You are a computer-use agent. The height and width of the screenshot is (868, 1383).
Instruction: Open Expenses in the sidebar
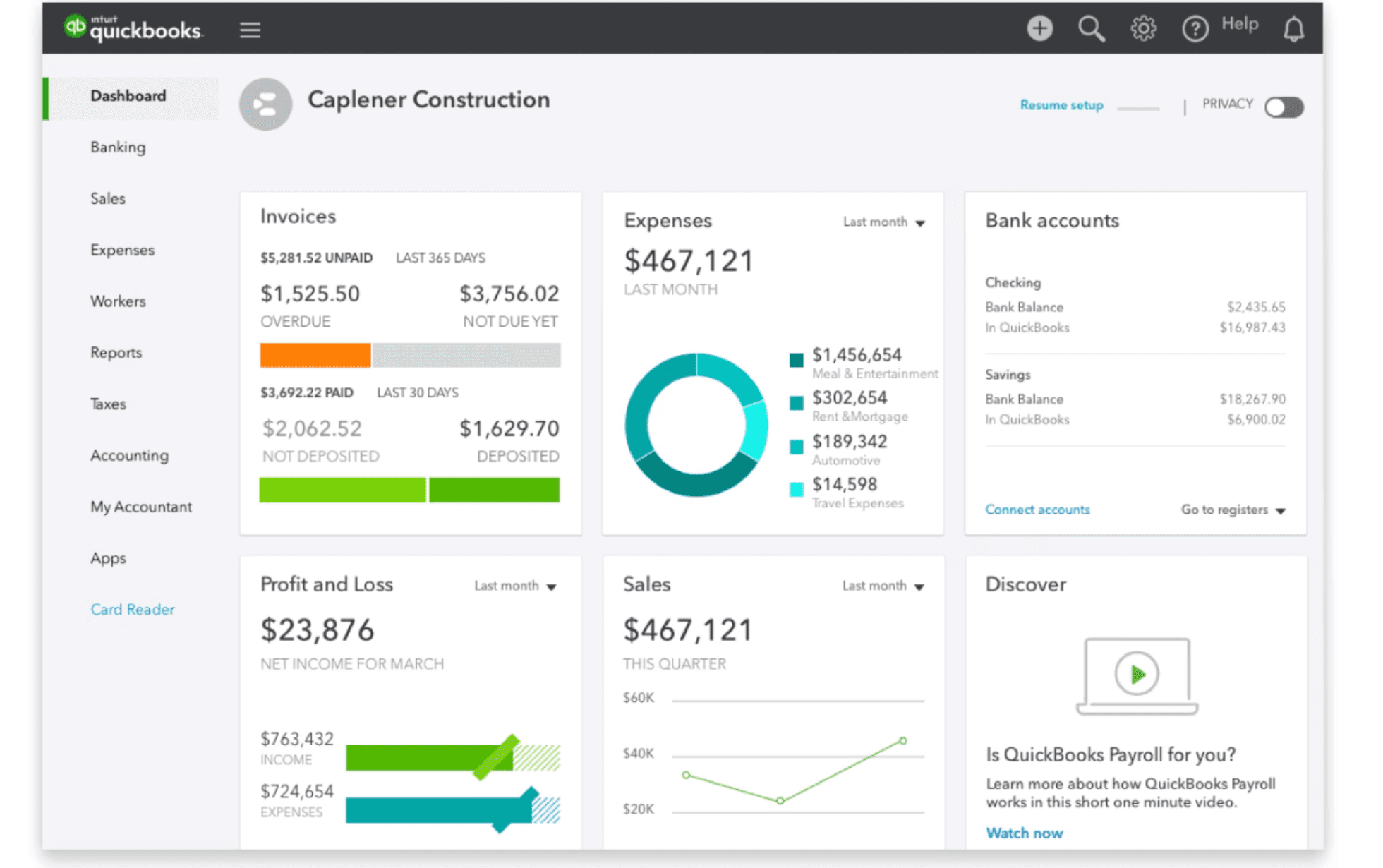[122, 251]
